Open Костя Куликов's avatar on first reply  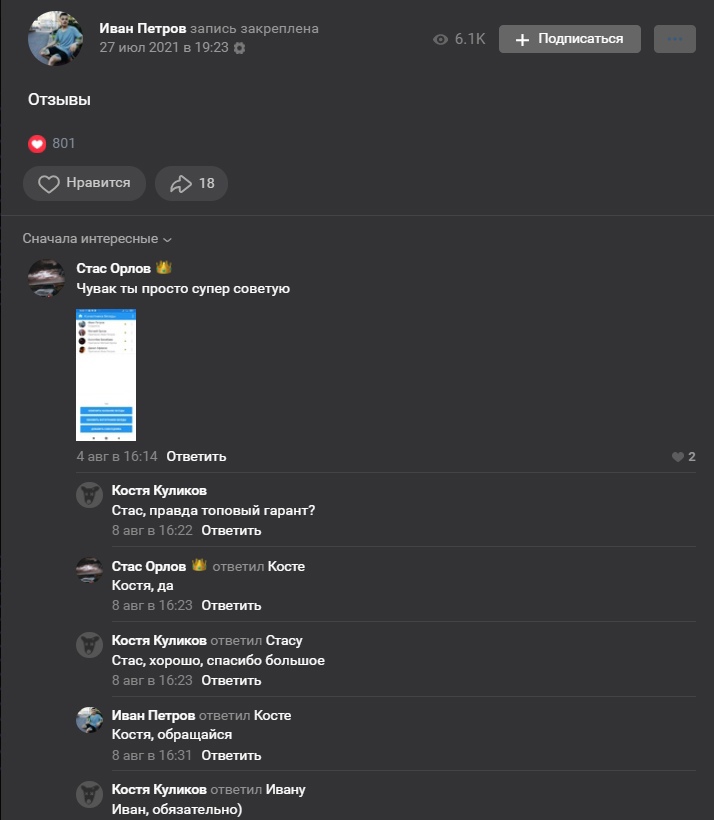[90, 495]
